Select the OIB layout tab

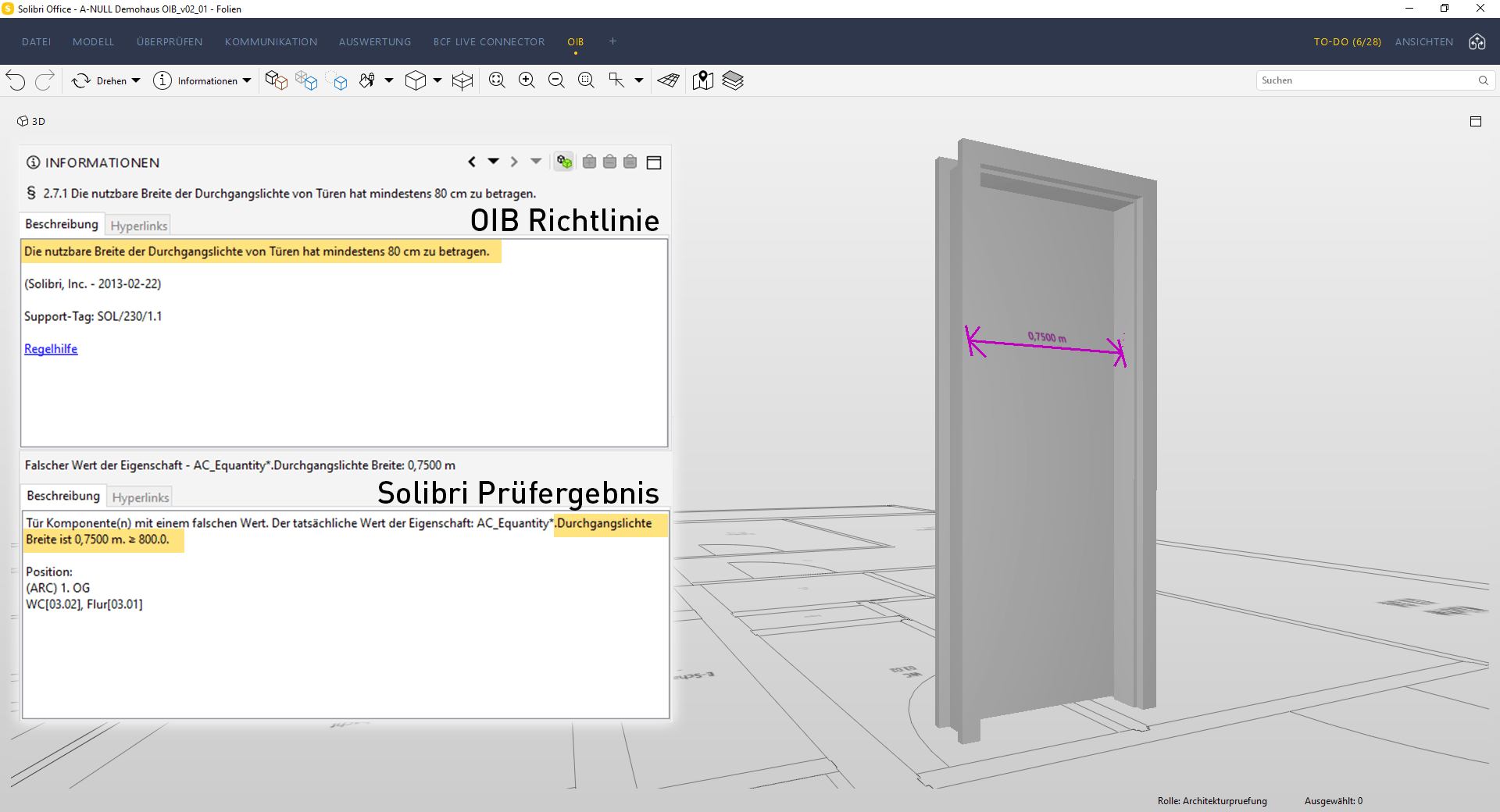tap(576, 42)
